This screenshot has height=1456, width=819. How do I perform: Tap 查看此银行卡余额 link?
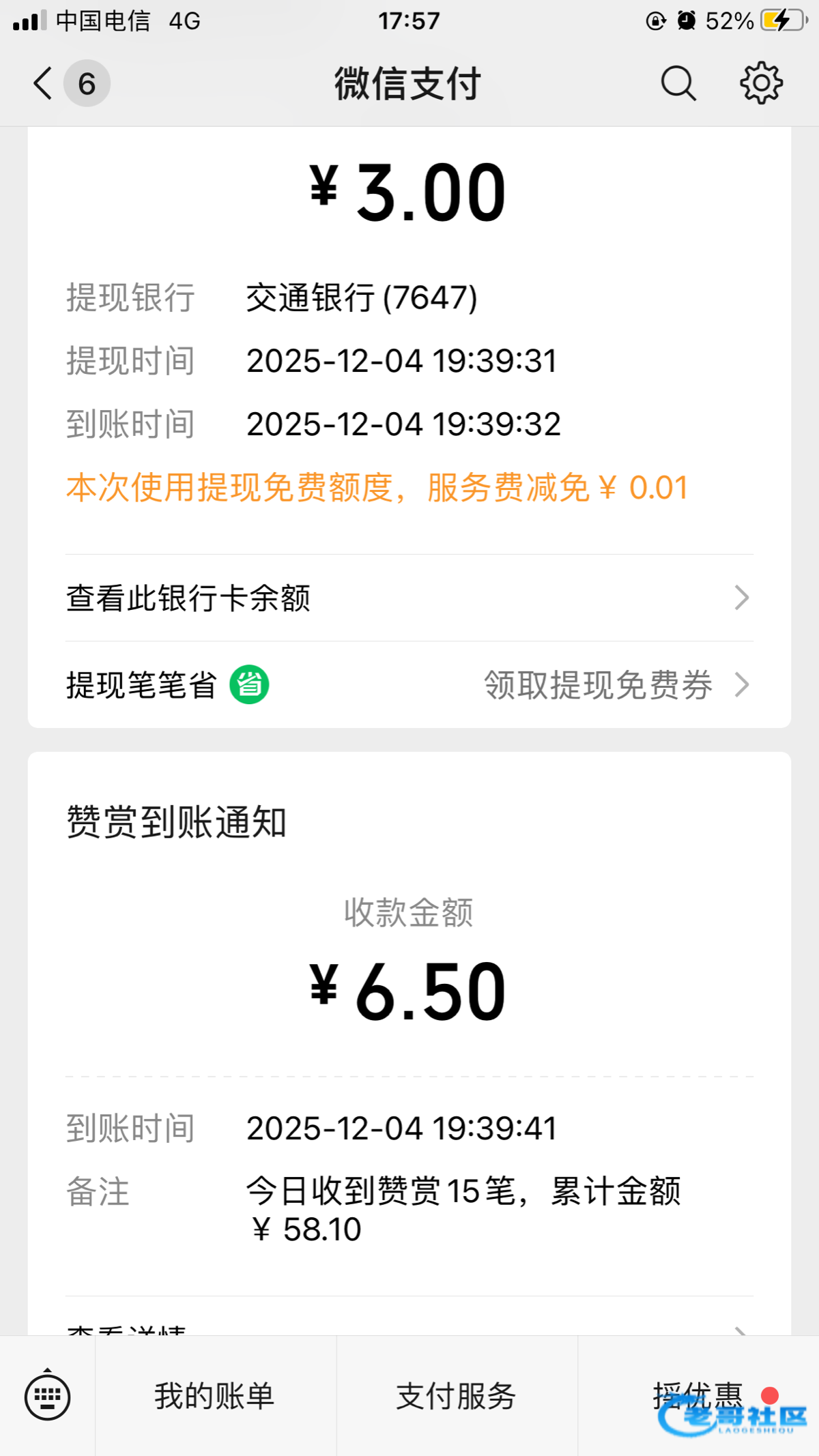pos(188,598)
